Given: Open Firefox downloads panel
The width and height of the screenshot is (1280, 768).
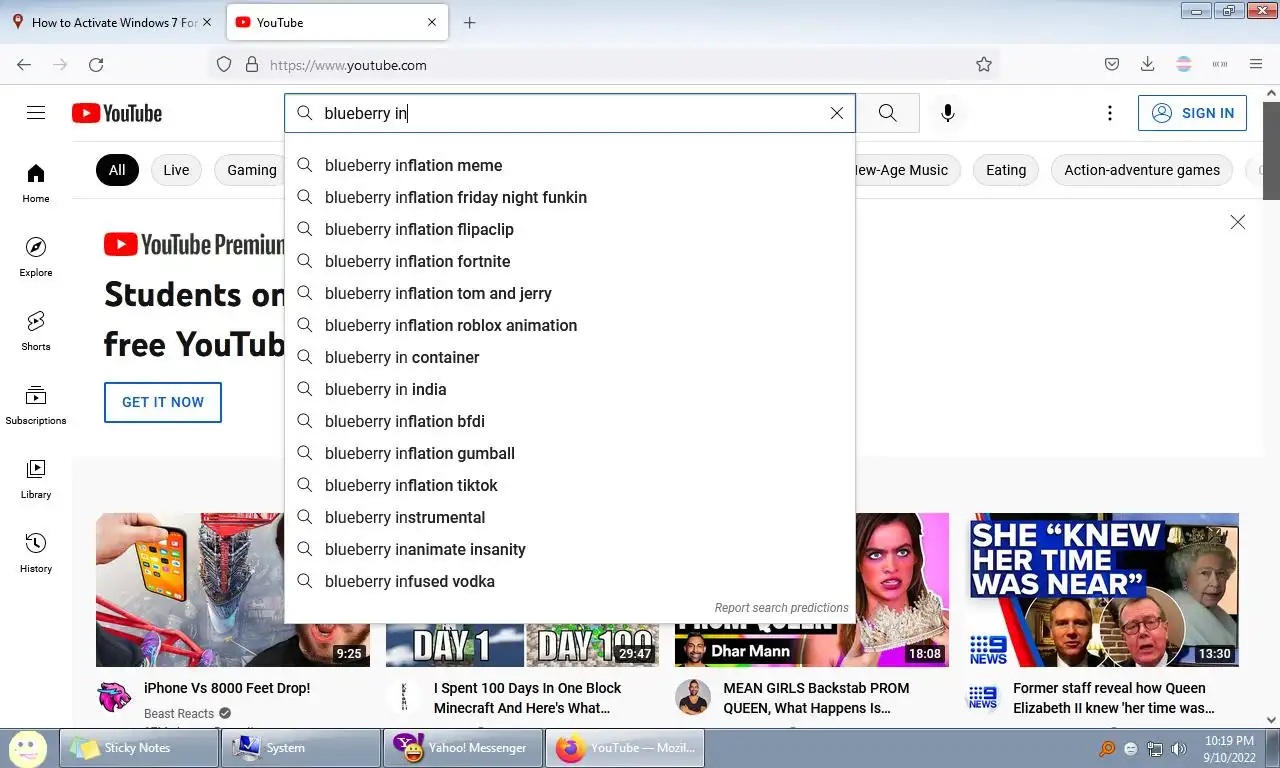Looking at the screenshot, I should coord(1147,65).
